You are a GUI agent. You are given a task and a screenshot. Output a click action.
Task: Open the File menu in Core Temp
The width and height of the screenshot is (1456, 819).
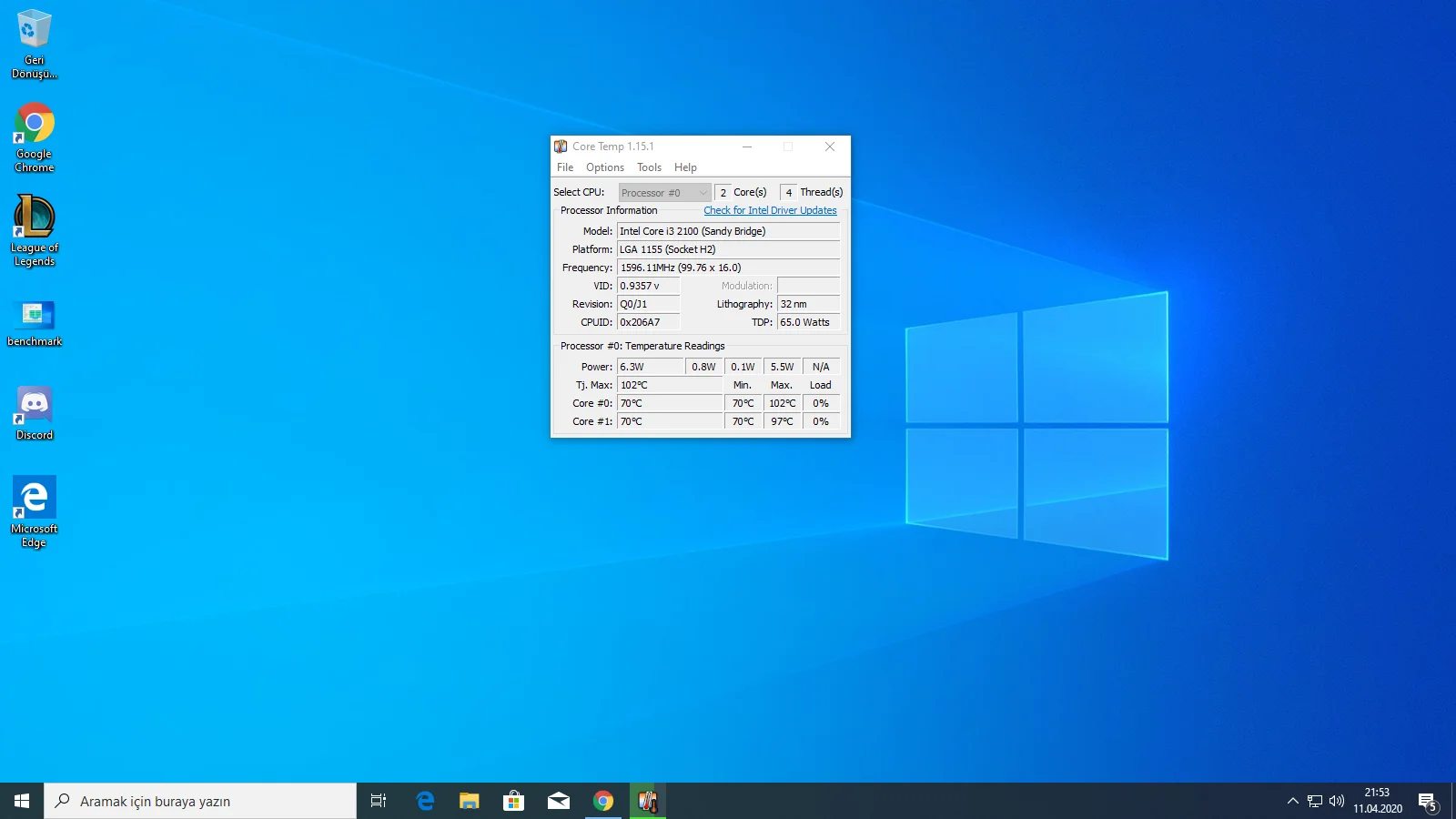[x=565, y=167]
